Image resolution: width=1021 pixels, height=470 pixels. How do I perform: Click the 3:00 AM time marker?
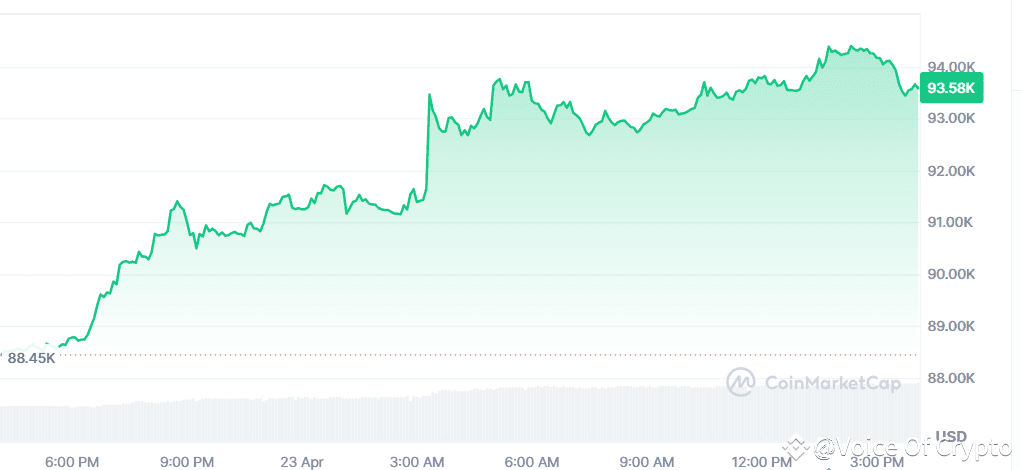tap(418, 462)
